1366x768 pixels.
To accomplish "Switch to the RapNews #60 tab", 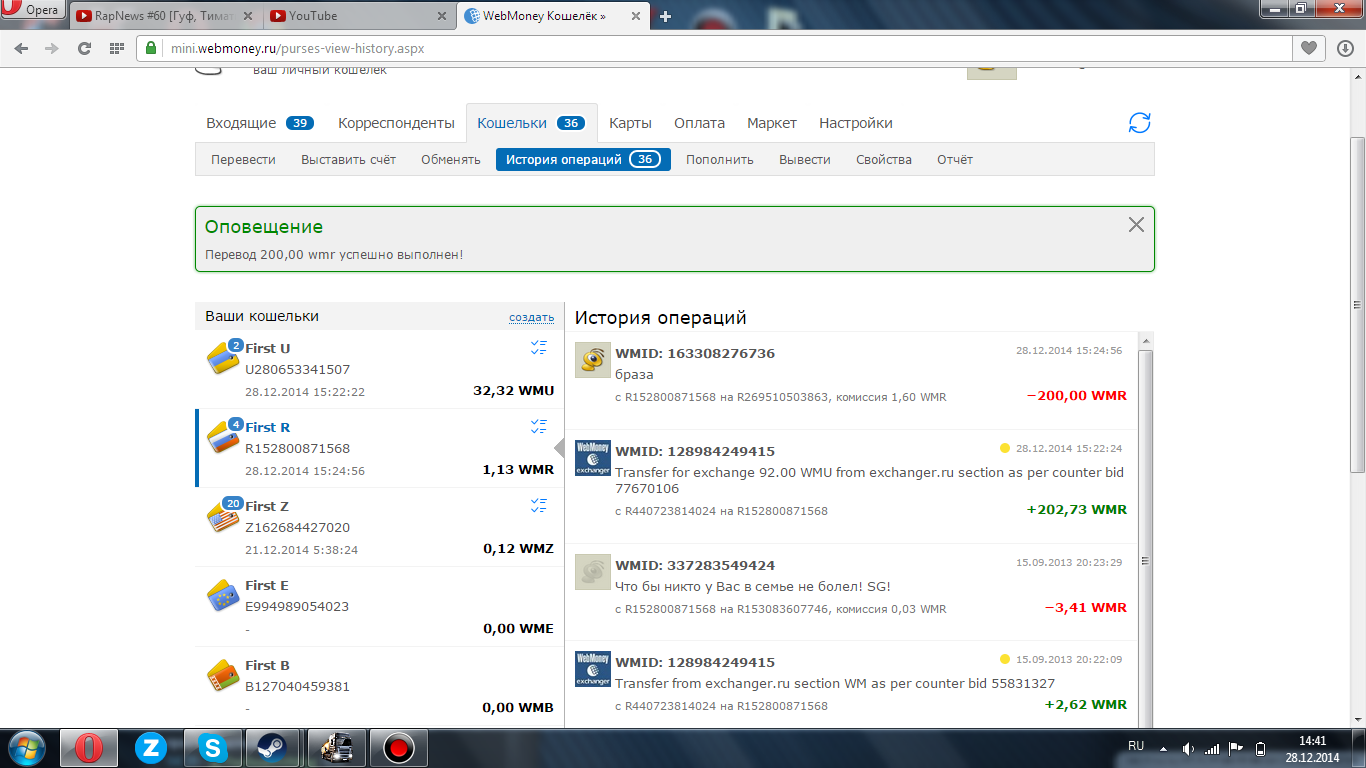I will (164, 16).
